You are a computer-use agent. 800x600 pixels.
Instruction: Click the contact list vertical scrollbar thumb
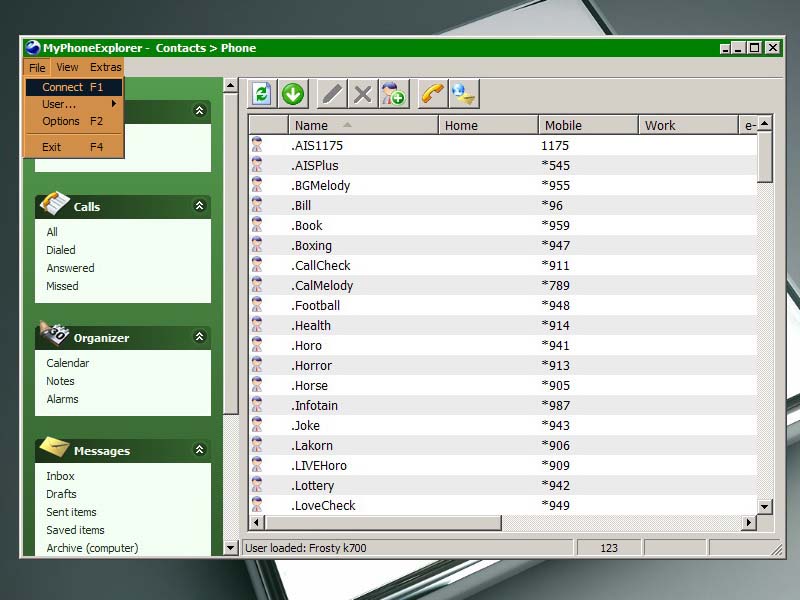pyautogui.click(x=764, y=157)
